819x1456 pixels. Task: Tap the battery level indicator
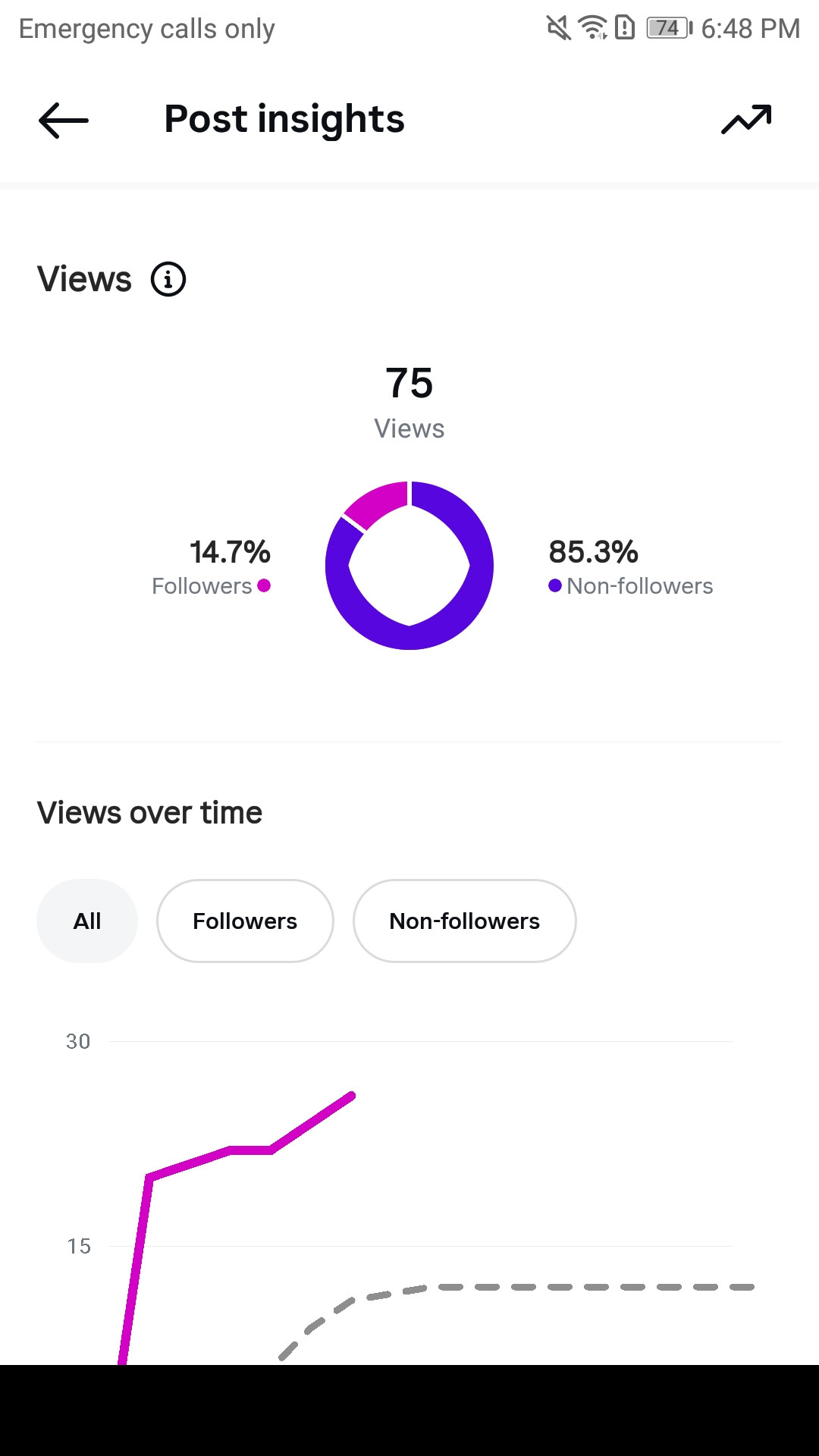pos(669,28)
